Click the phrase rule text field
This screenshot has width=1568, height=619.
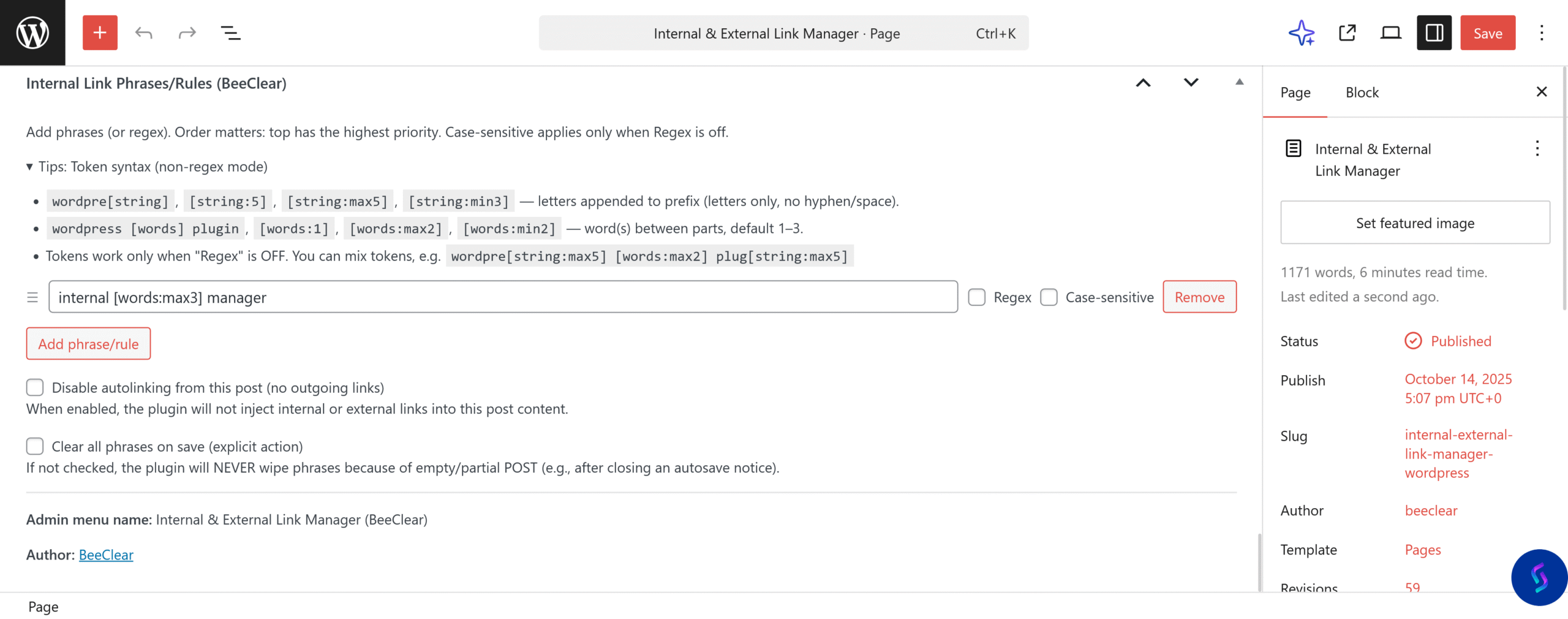point(502,297)
